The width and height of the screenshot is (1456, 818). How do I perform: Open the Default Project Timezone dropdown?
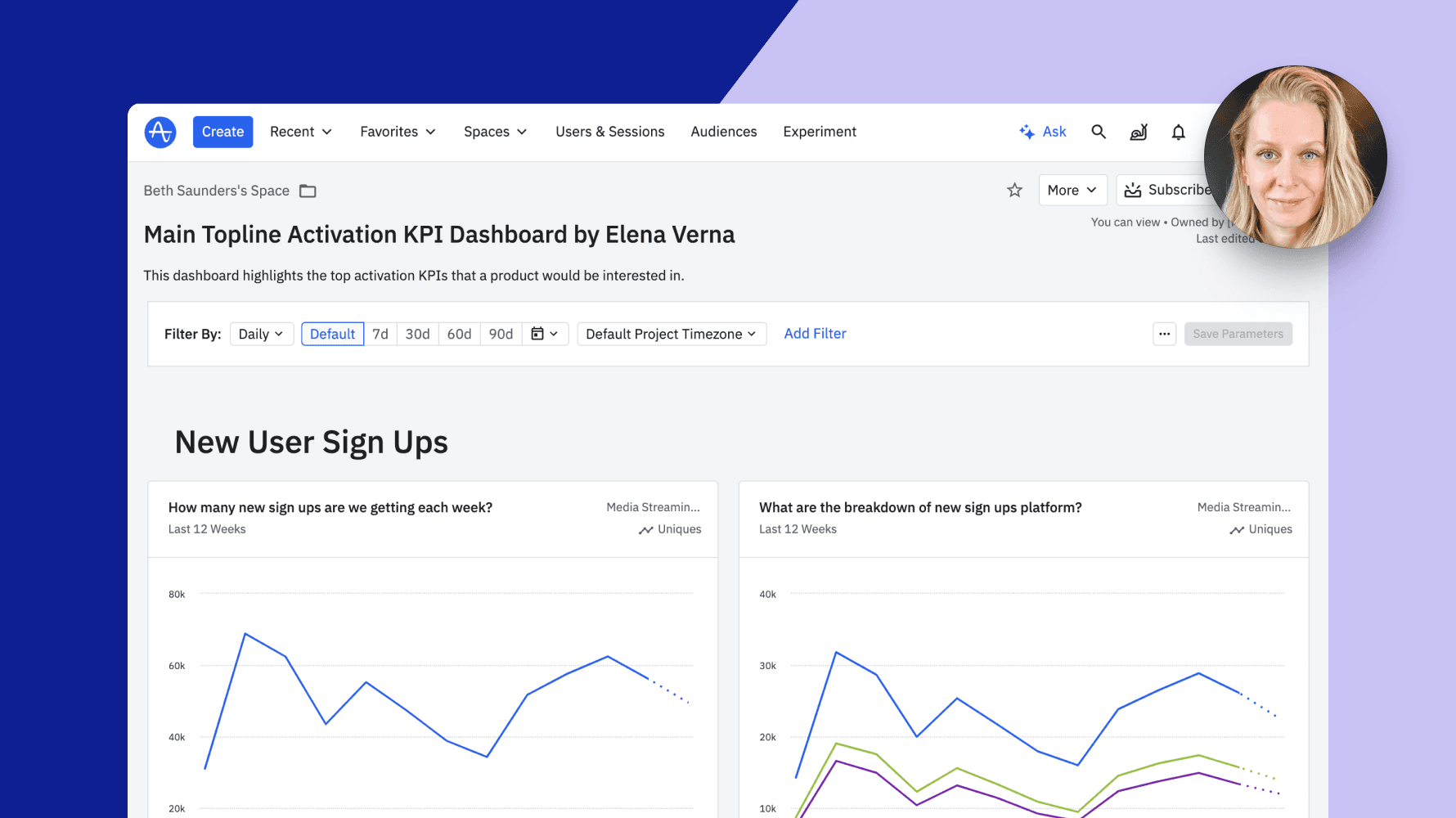(x=671, y=334)
